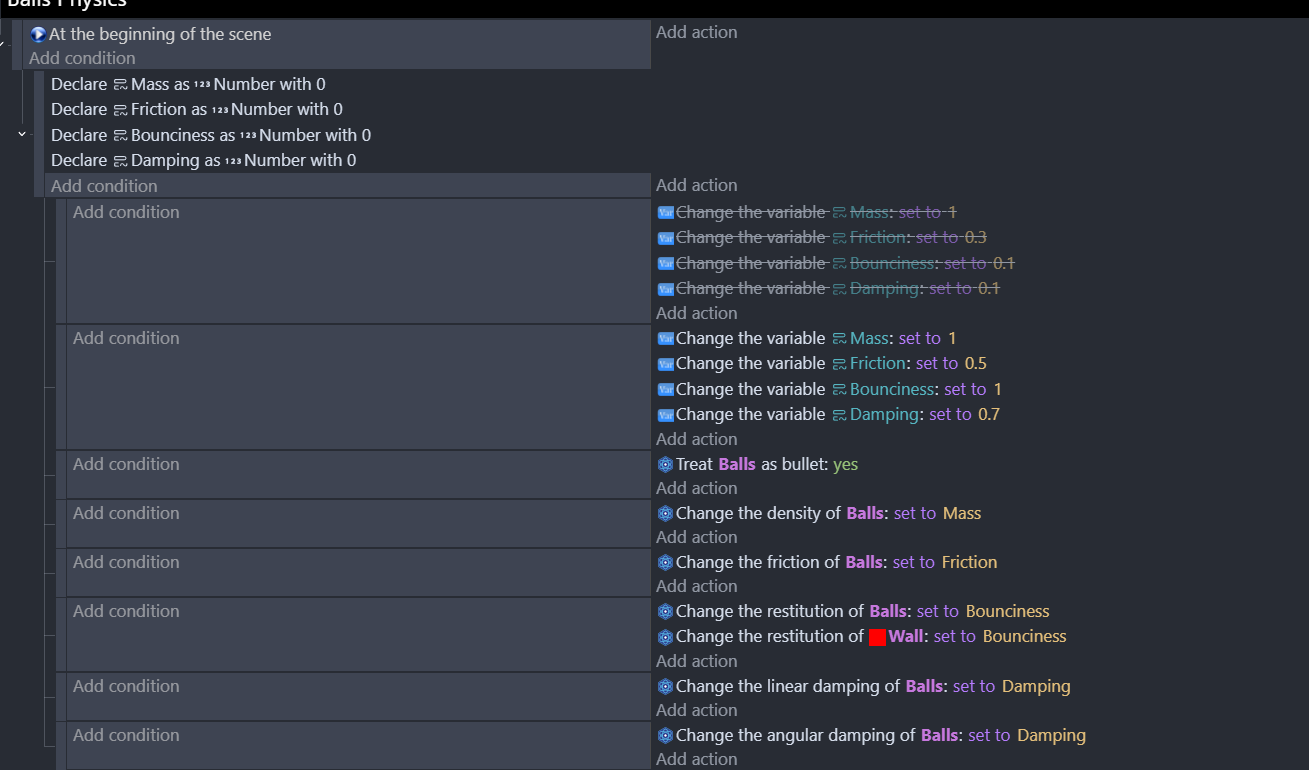This screenshot has width=1309, height=770.
Task: Click the physics icon beside the linear damping action
Action: [665, 687]
